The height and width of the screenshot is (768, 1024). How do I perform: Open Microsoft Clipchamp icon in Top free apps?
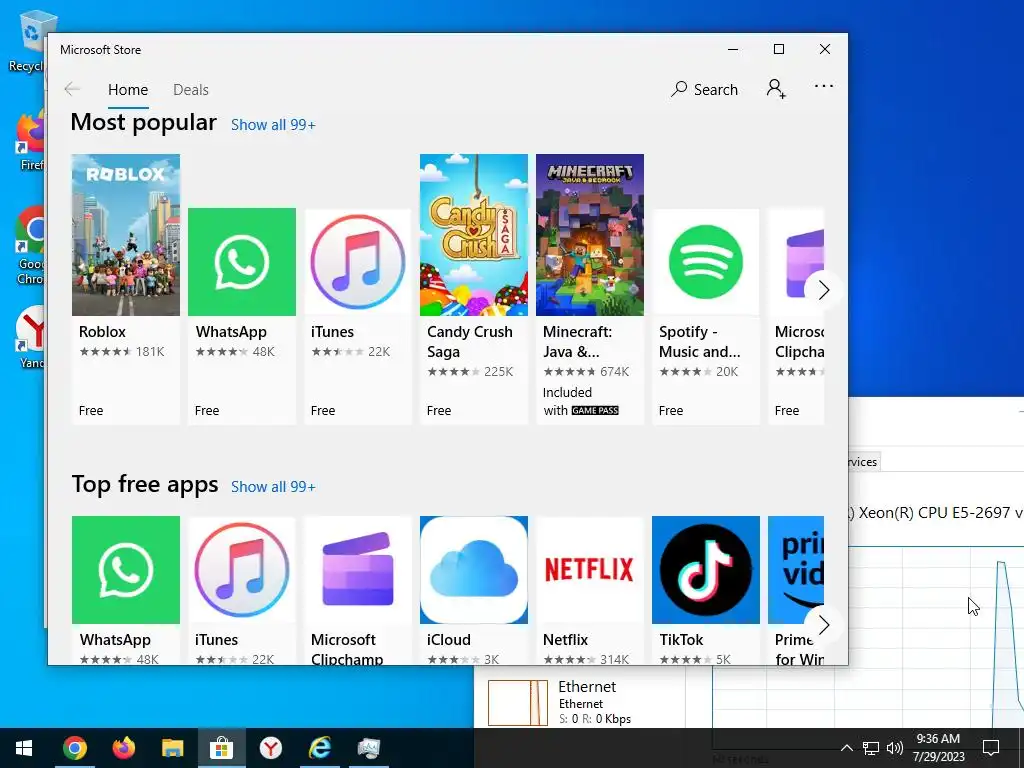(x=358, y=570)
